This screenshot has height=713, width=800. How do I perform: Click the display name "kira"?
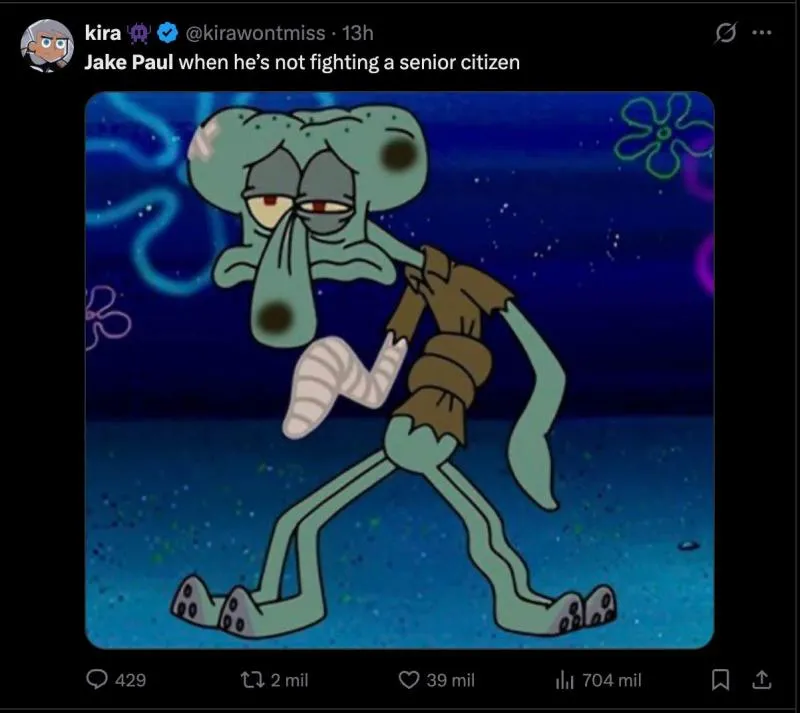tap(102, 33)
